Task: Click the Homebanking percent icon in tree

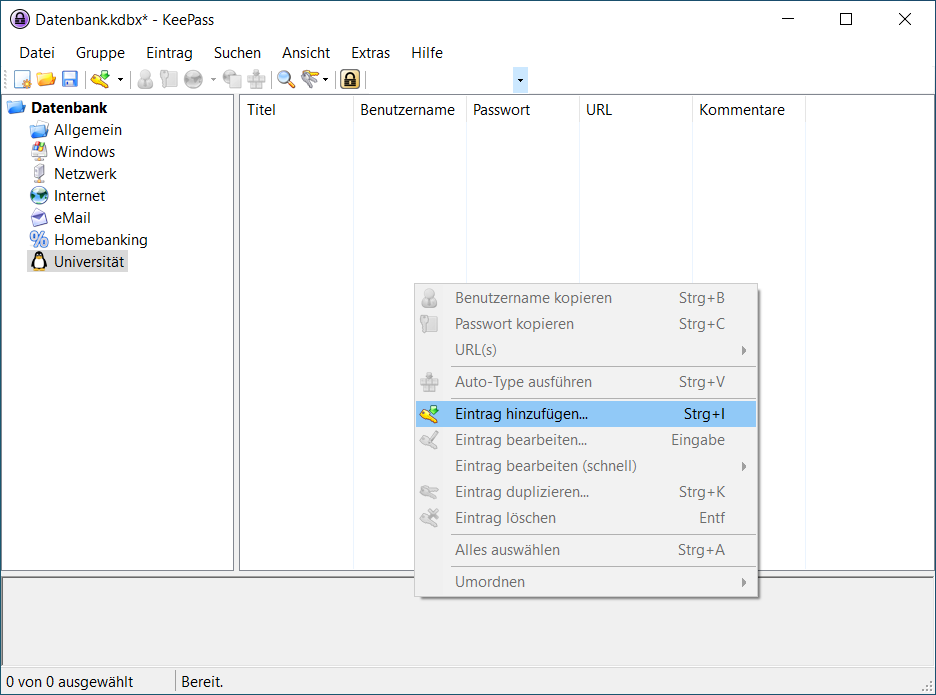Action: pyautogui.click(x=39, y=240)
